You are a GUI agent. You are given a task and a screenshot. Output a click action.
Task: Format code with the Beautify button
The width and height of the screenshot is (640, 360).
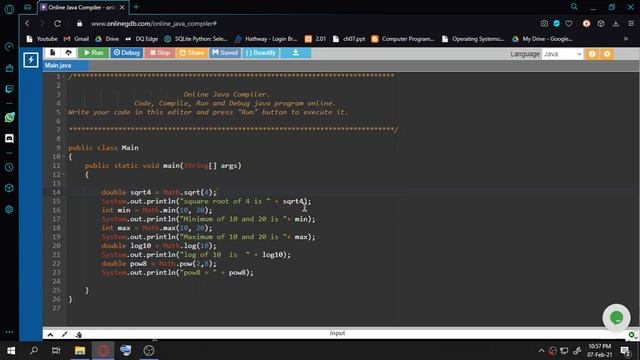tap(261, 53)
